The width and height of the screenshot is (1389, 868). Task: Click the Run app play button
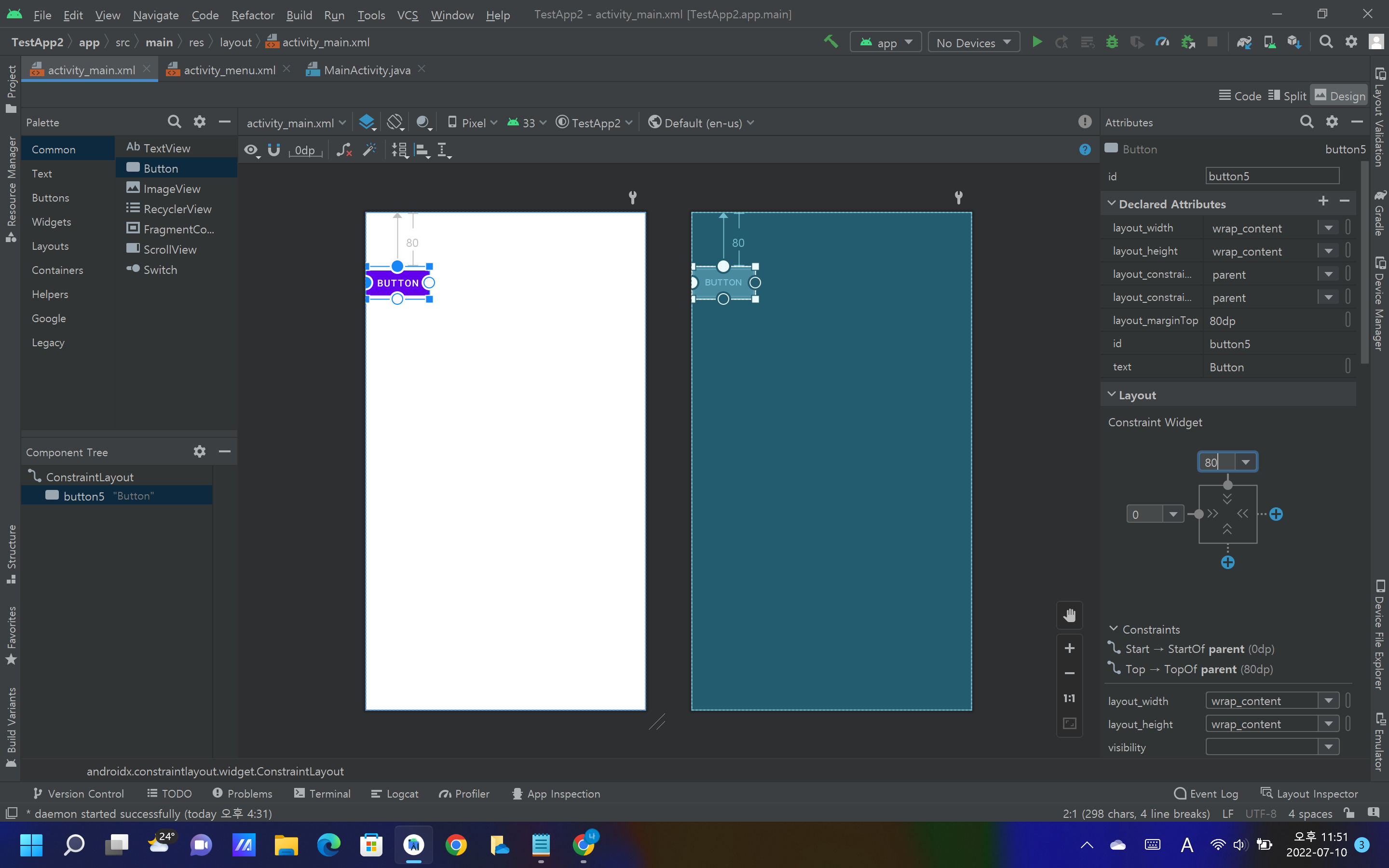point(1036,42)
